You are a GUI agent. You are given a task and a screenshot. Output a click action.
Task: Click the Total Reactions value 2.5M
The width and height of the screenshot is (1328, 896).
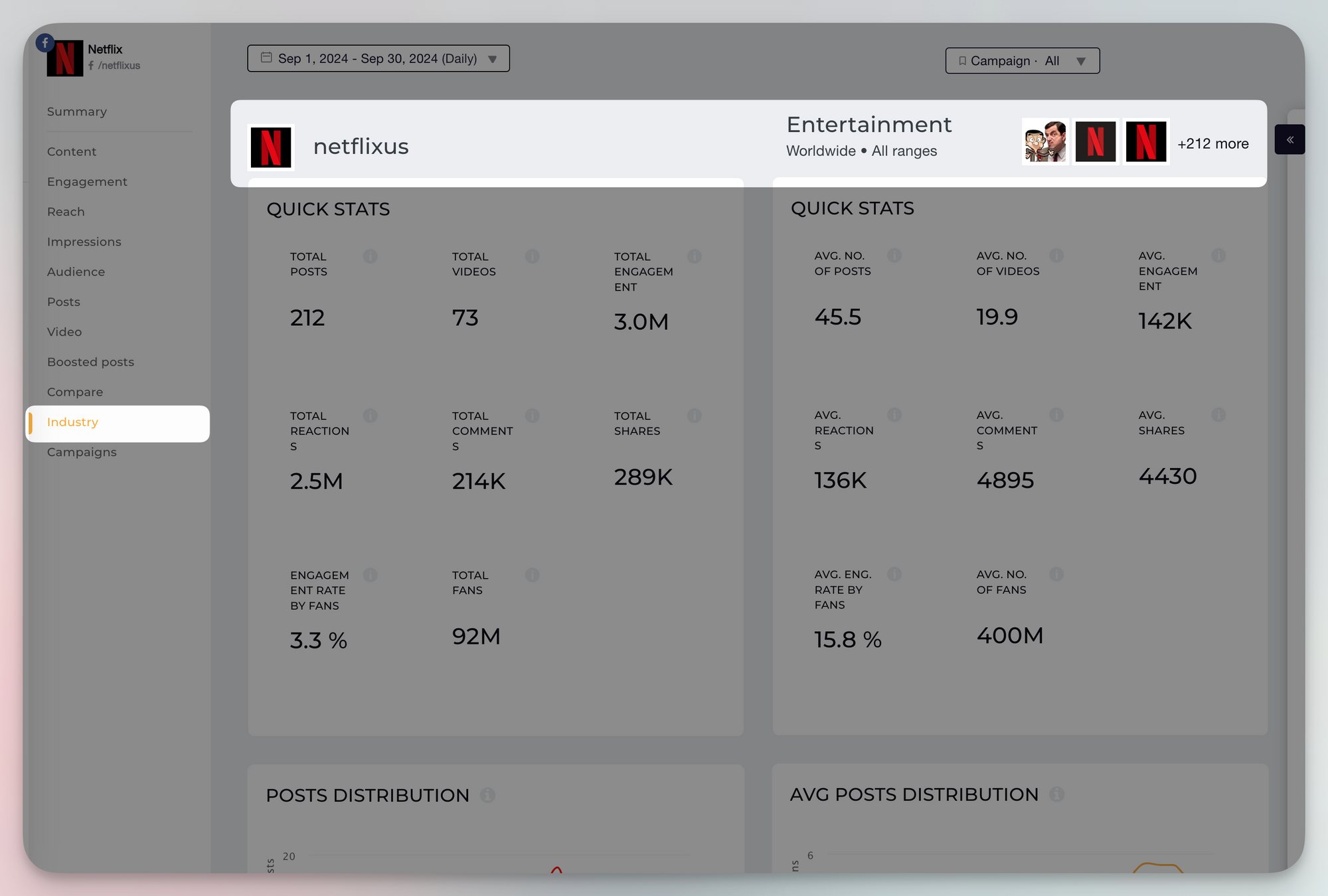(x=317, y=481)
